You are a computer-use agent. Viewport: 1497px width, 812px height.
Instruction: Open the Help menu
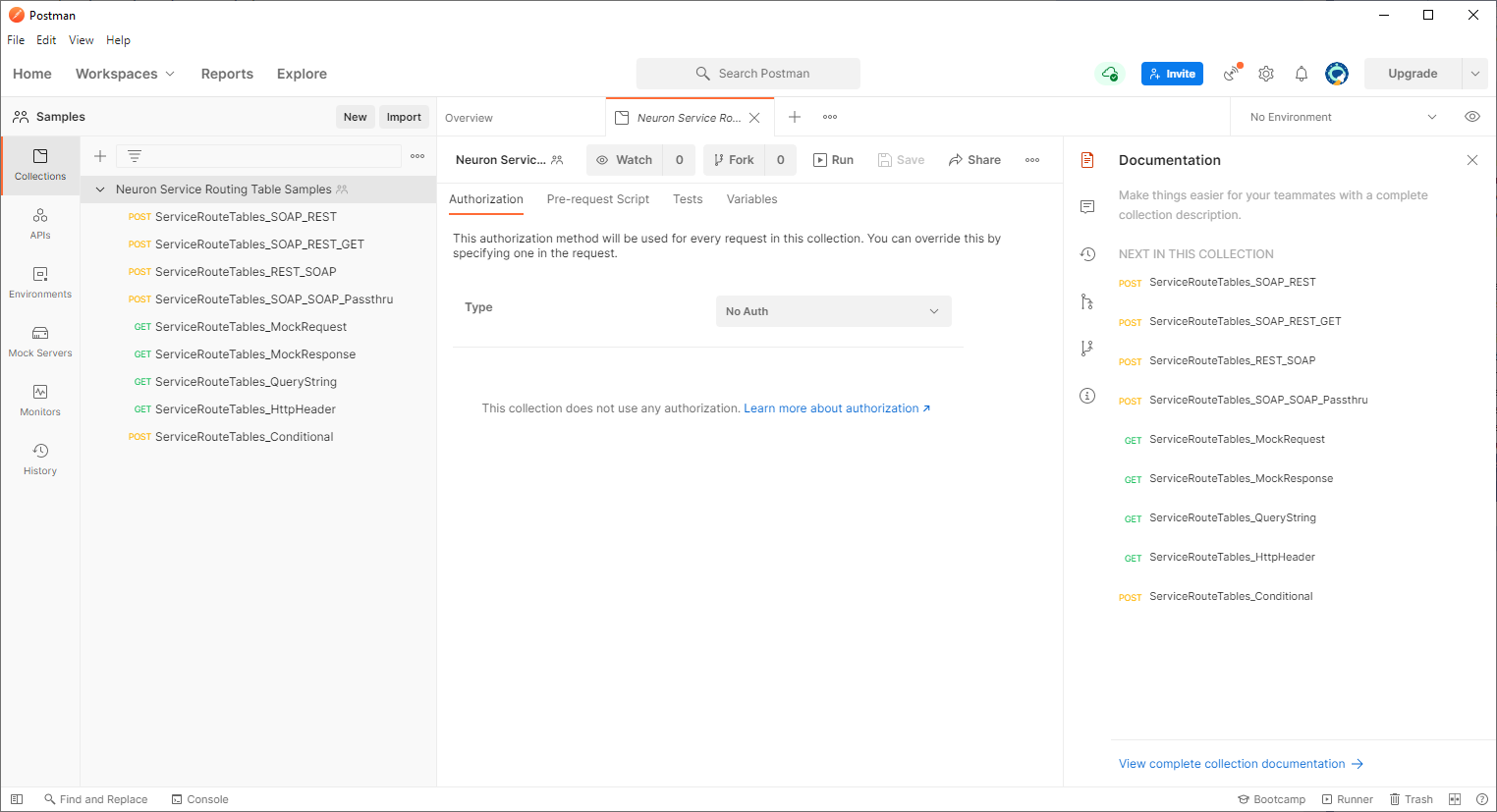click(118, 40)
